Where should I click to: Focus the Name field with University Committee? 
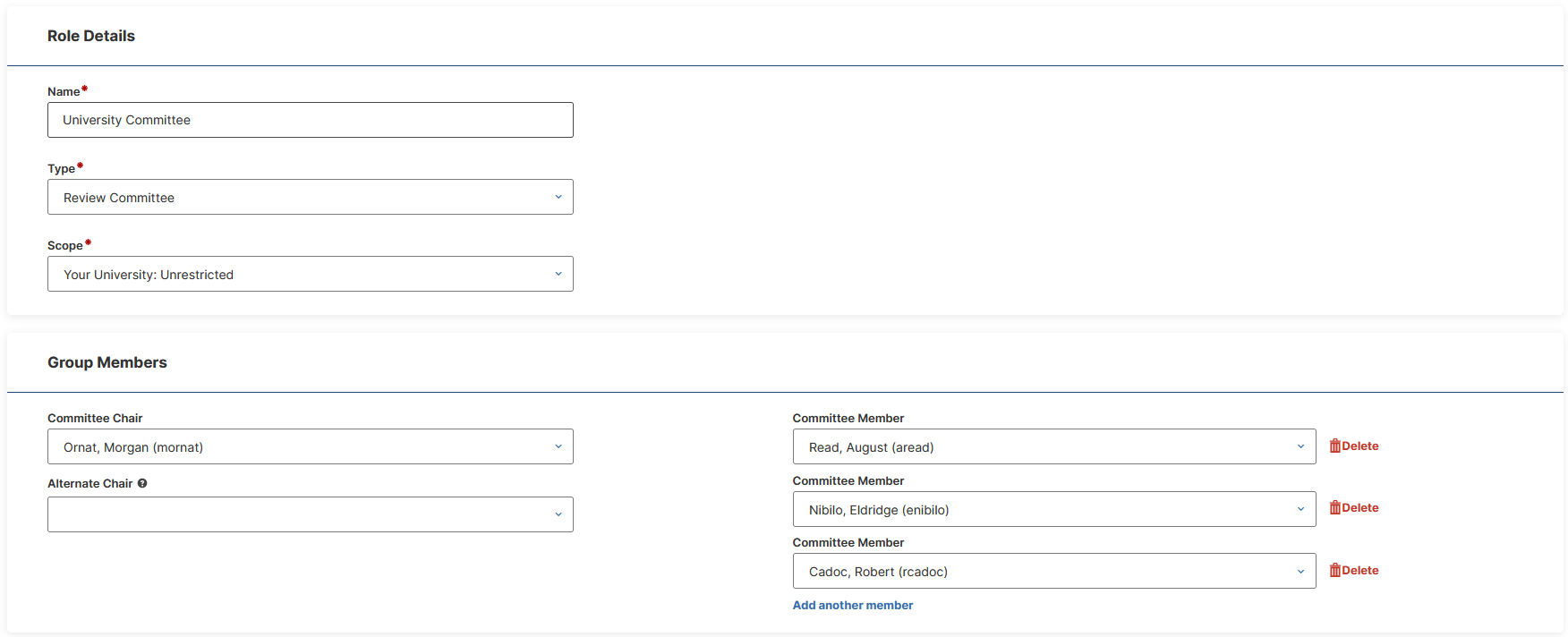click(311, 120)
